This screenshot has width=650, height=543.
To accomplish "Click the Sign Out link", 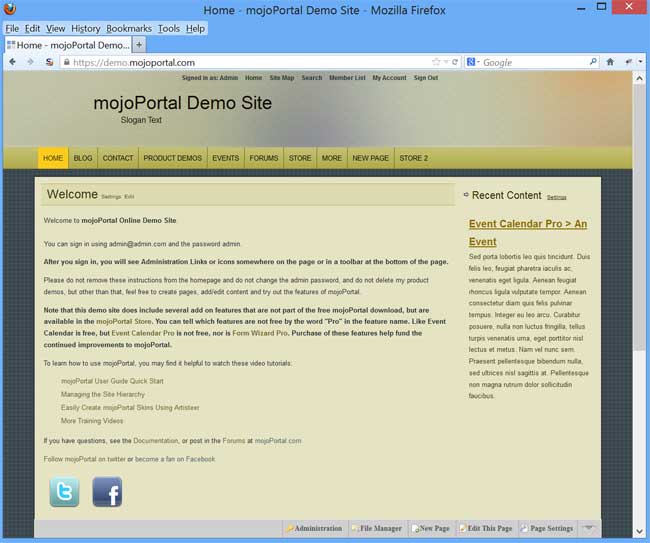I will 425,78.
